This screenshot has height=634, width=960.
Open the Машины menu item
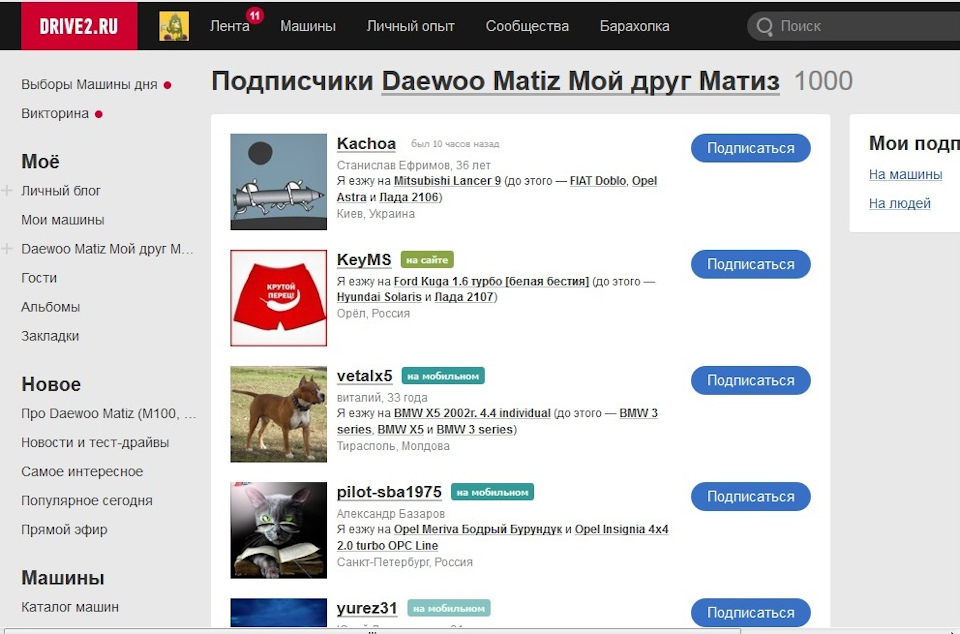(x=308, y=26)
